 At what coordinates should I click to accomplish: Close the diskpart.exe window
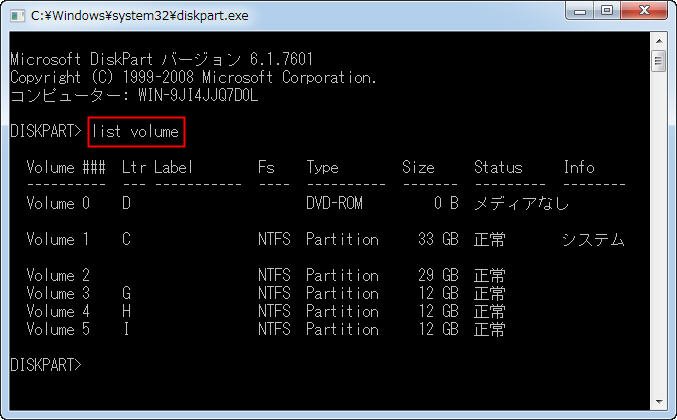[x=644, y=10]
